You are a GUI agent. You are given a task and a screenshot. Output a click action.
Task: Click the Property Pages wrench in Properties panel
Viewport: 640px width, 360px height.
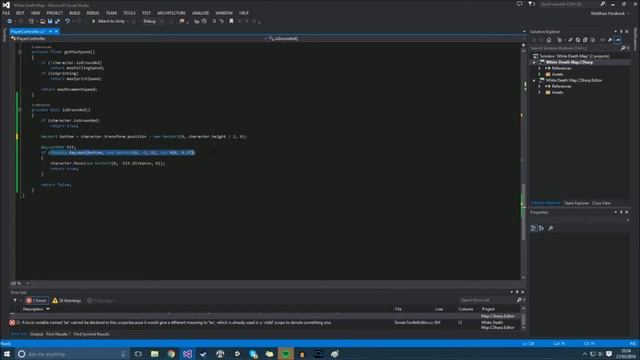click(x=551, y=228)
